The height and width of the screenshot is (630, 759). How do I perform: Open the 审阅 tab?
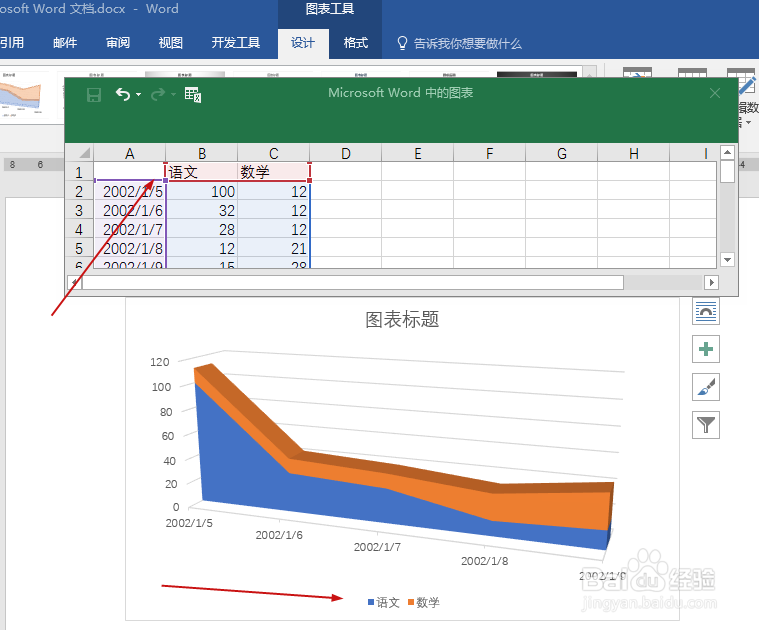tap(118, 43)
